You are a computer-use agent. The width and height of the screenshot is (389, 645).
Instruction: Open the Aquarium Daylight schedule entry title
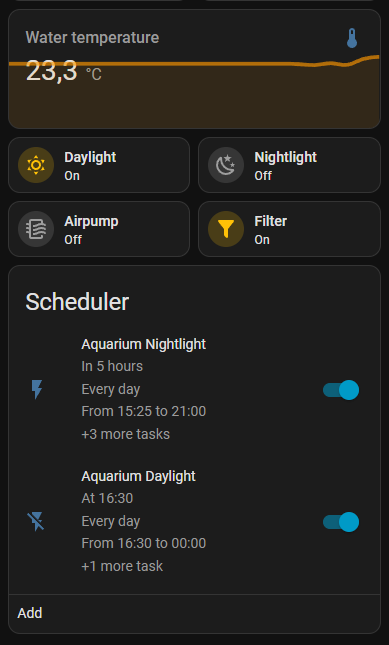(139, 476)
